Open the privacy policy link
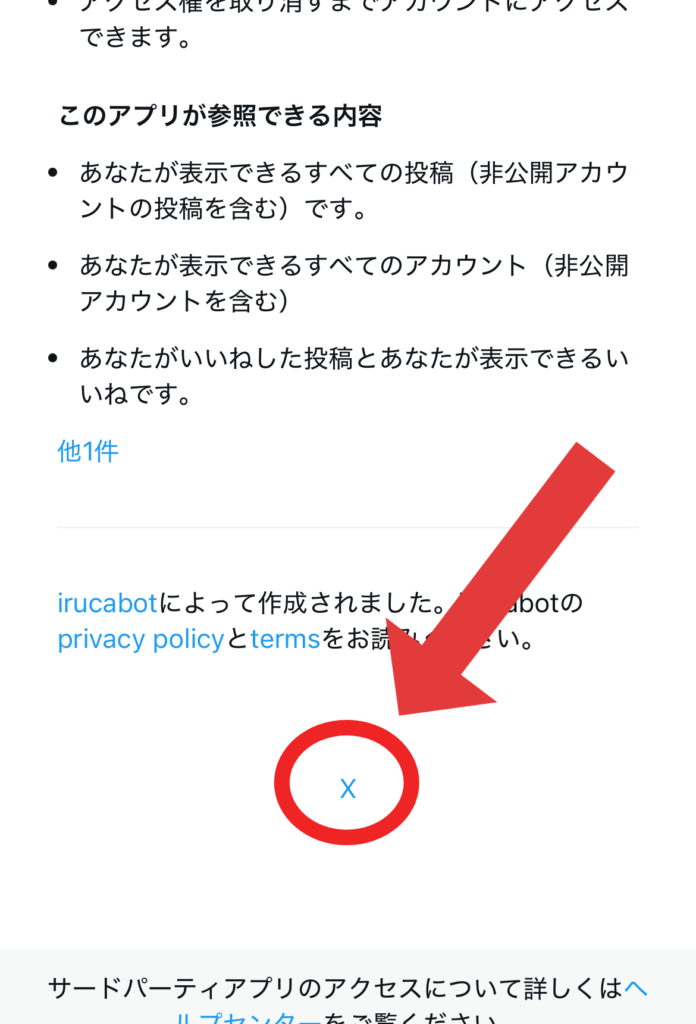696x1024 pixels. (141, 639)
